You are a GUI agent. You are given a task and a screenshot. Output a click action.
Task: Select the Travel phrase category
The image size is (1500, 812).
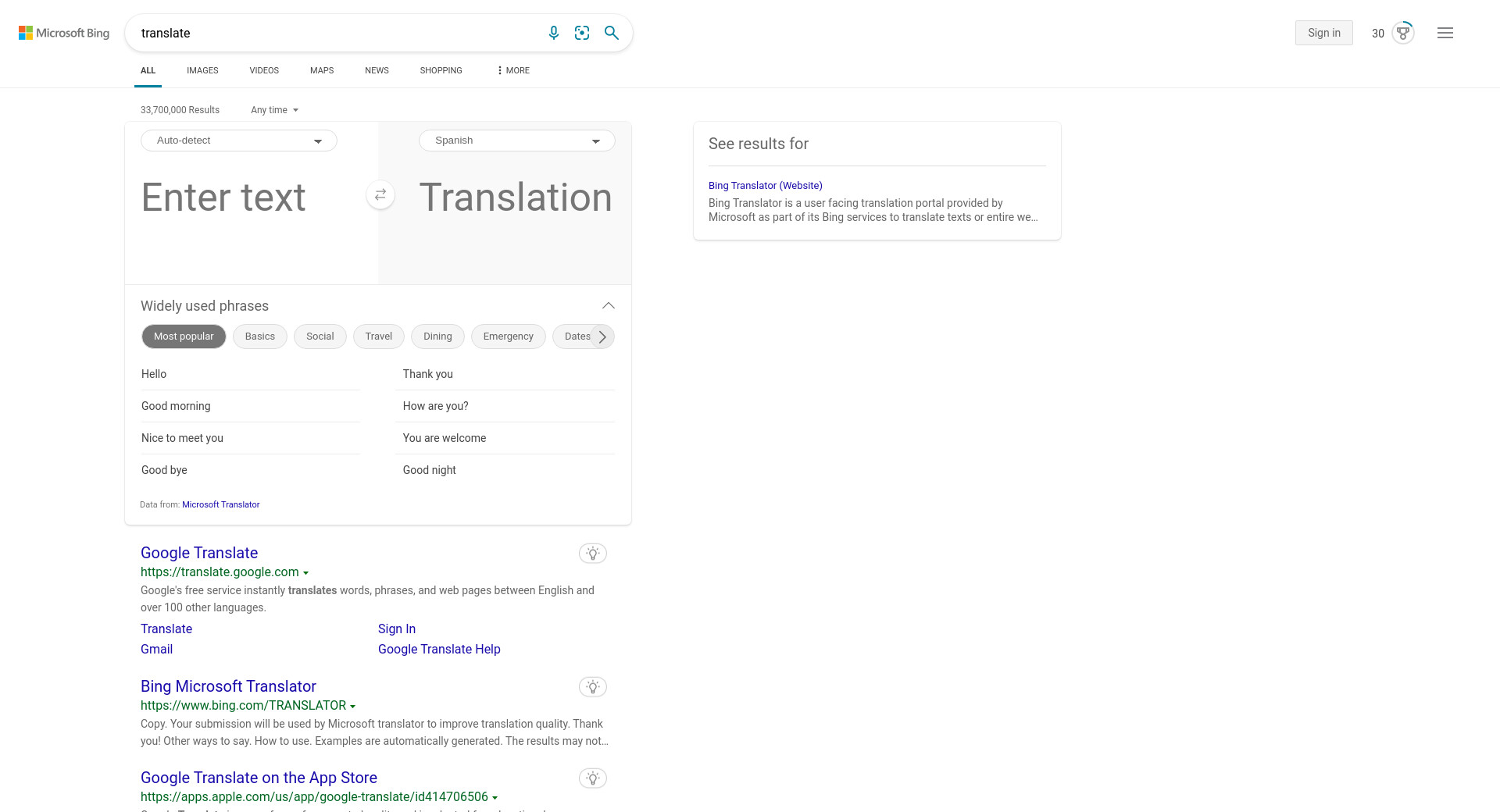click(x=378, y=337)
